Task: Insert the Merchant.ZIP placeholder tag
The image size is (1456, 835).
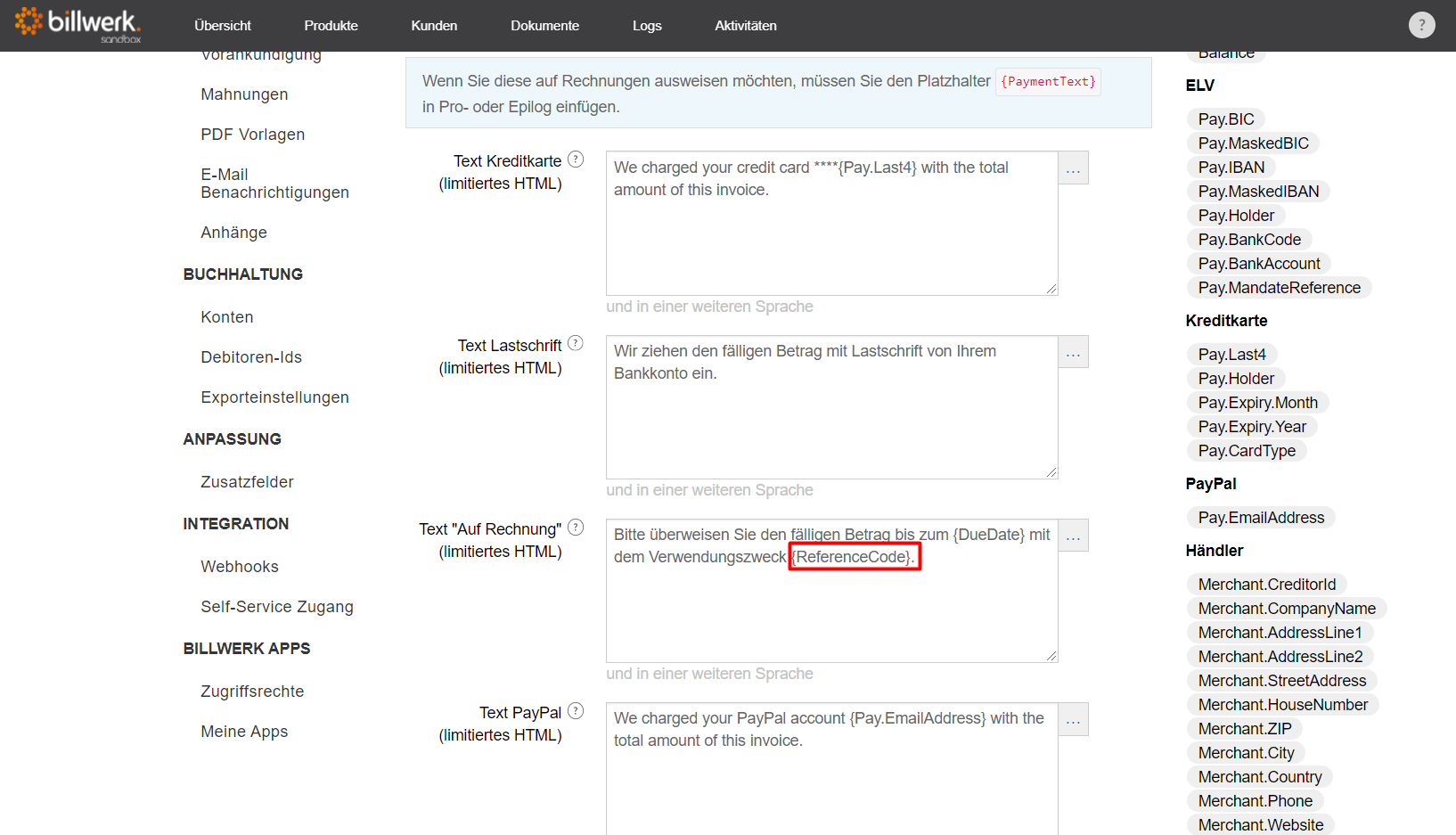Action: pos(1245,729)
